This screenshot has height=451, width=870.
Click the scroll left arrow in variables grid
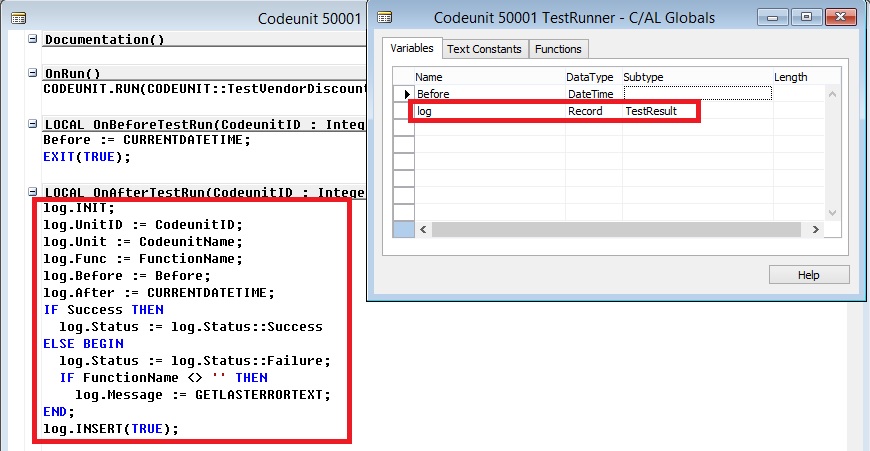pyautogui.click(x=423, y=230)
